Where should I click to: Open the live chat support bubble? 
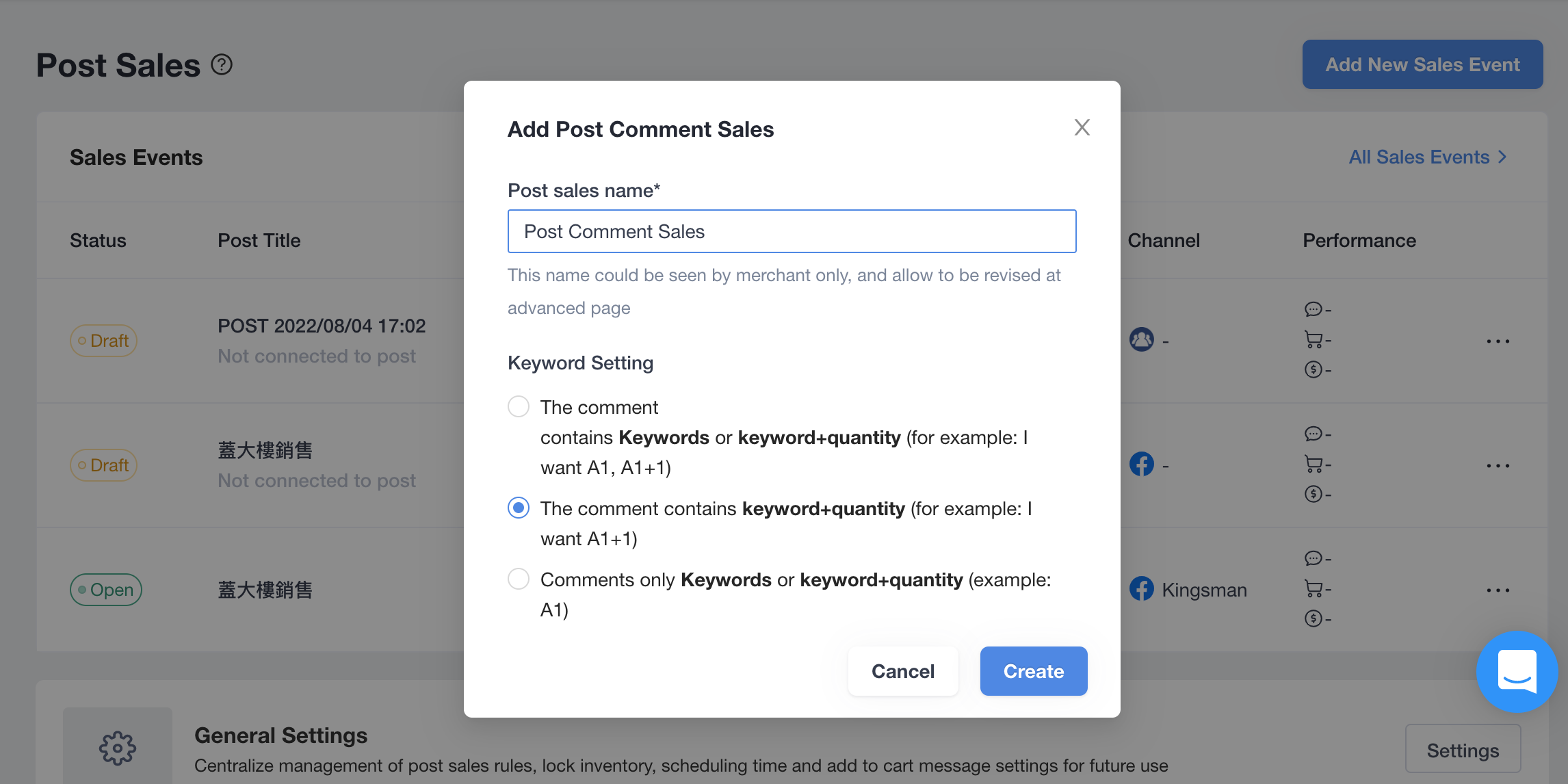[x=1517, y=672]
